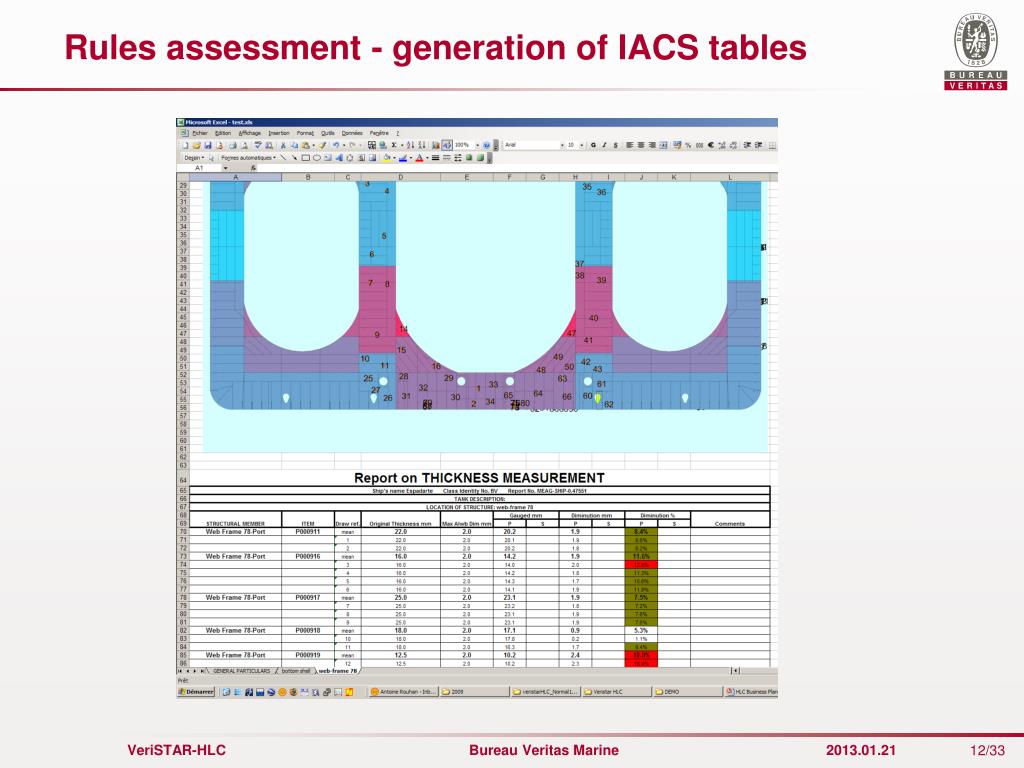Open the Name Box dropdown arrow
Image resolution: width=1024 pixels, height=768 pixels.
pyautogui.click(x=226, y=168)
